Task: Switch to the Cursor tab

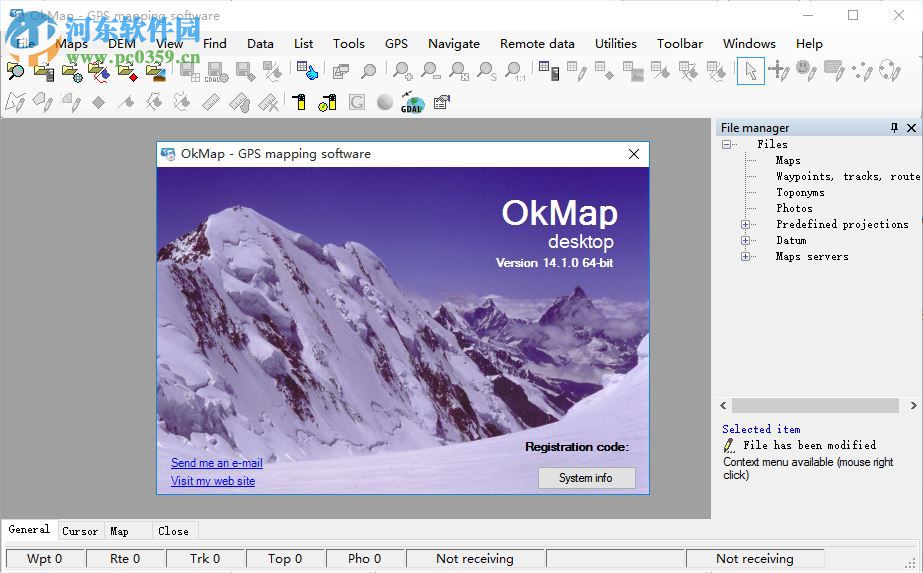Action: click(x=80, y=531)
